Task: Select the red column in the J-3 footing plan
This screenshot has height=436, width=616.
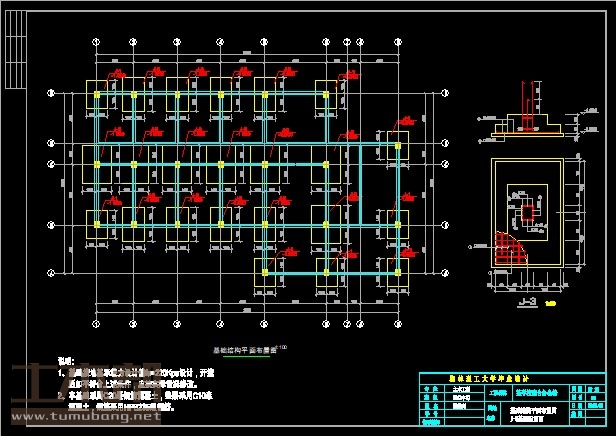Action: [527, 214]
